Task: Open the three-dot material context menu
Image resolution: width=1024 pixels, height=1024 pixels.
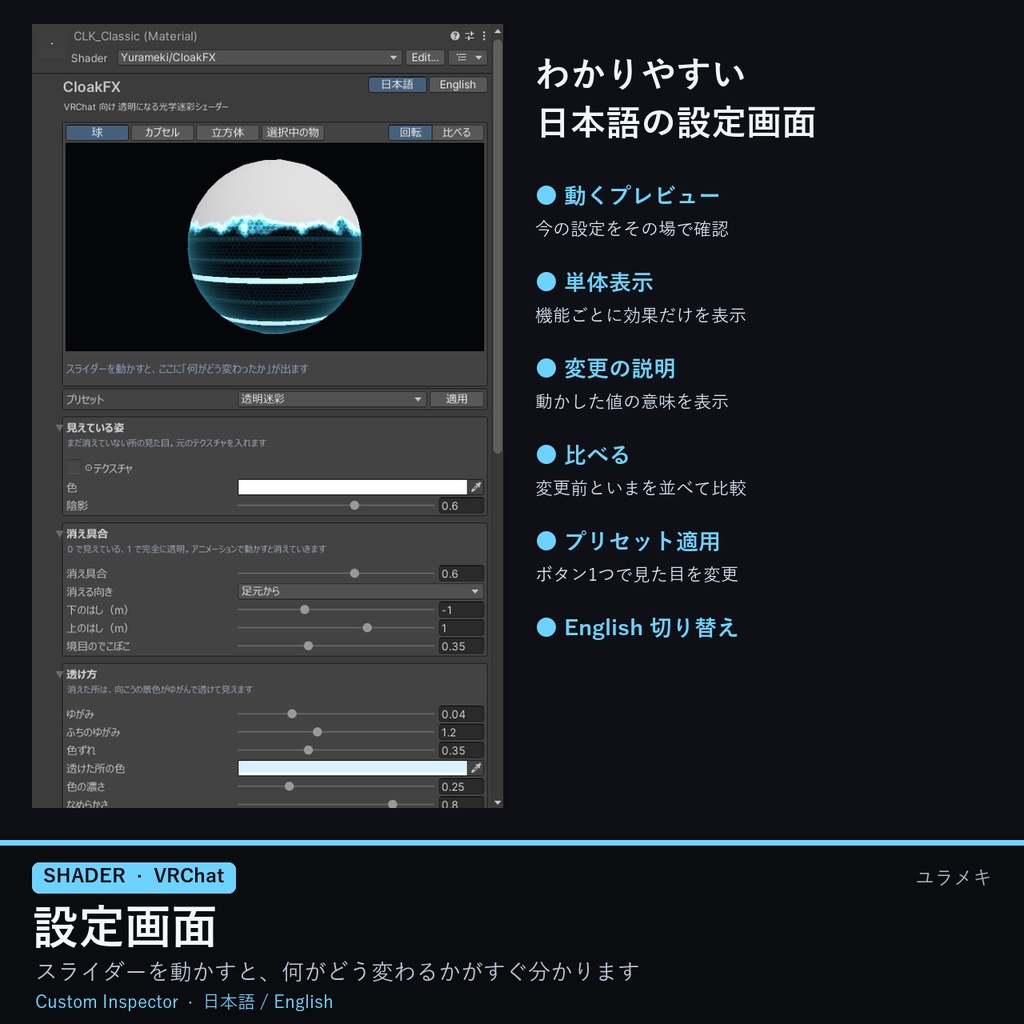Action: point(484,36)
